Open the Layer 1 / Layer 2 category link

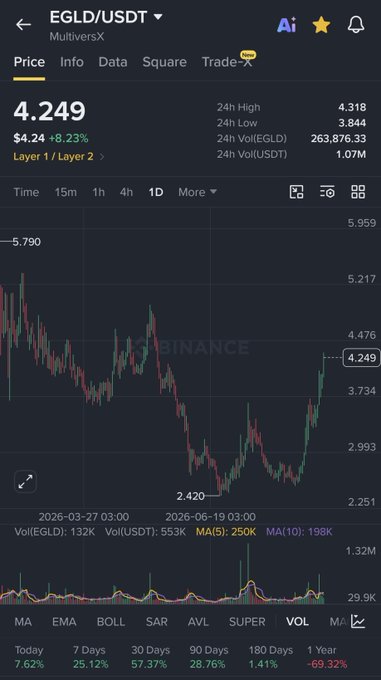(x=59, y=157)
